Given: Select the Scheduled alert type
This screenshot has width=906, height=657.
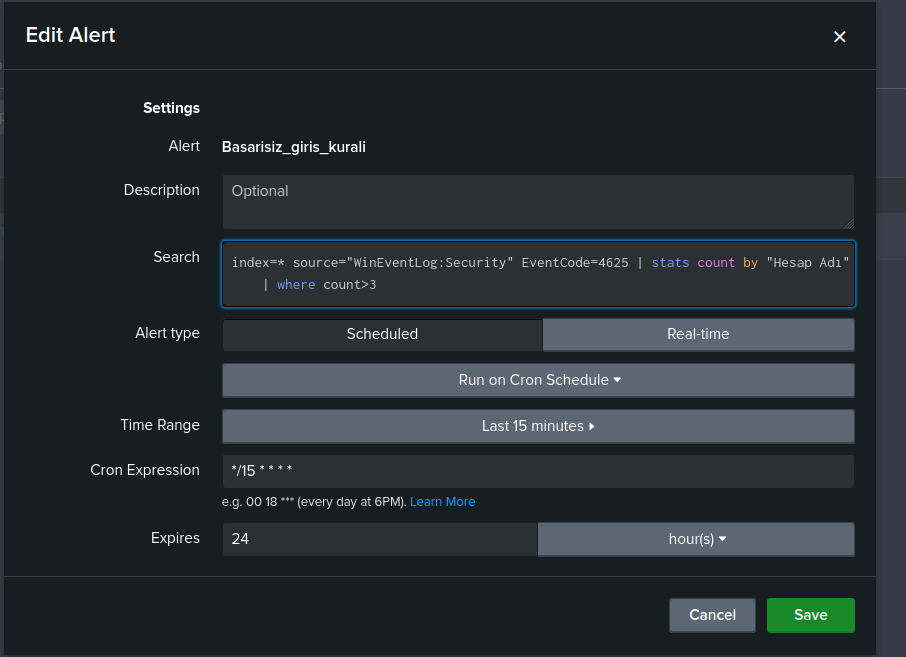Looking at the screenshot, I should 383,335.
